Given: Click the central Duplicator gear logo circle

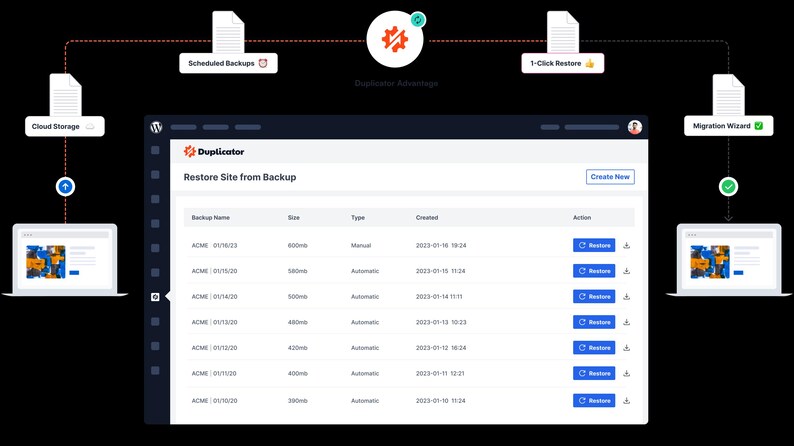Looking at the screenshot, I should pyautogui.click(x=394, y=39).
